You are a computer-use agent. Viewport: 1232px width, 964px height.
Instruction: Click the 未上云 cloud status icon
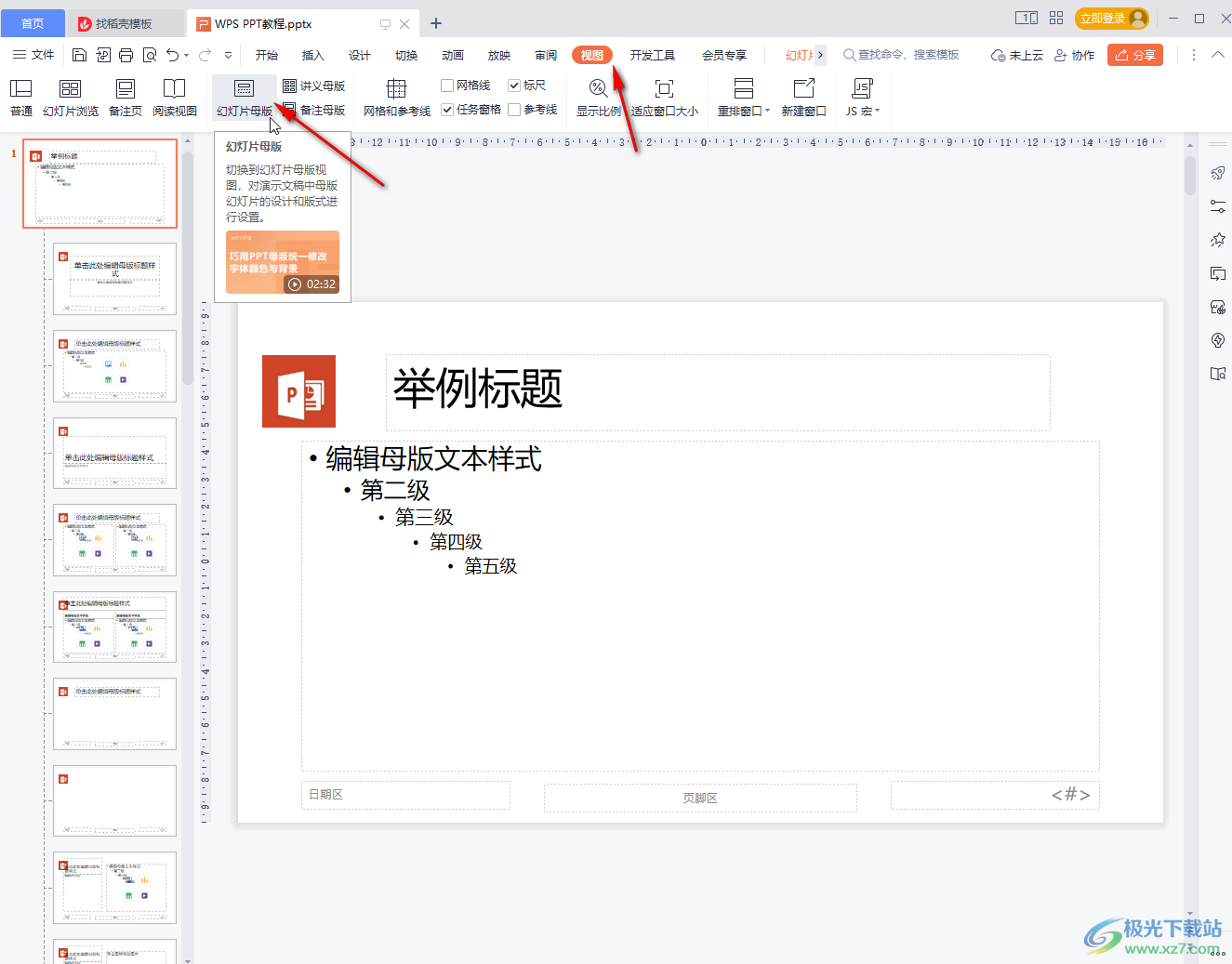1017,55
